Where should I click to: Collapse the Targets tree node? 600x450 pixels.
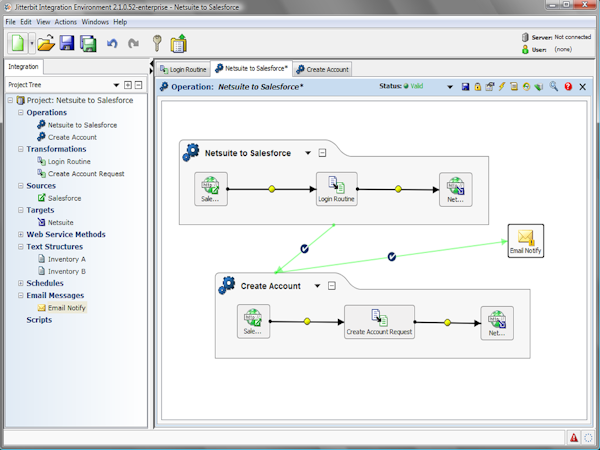pyautogui.click(x=21, y=210)
